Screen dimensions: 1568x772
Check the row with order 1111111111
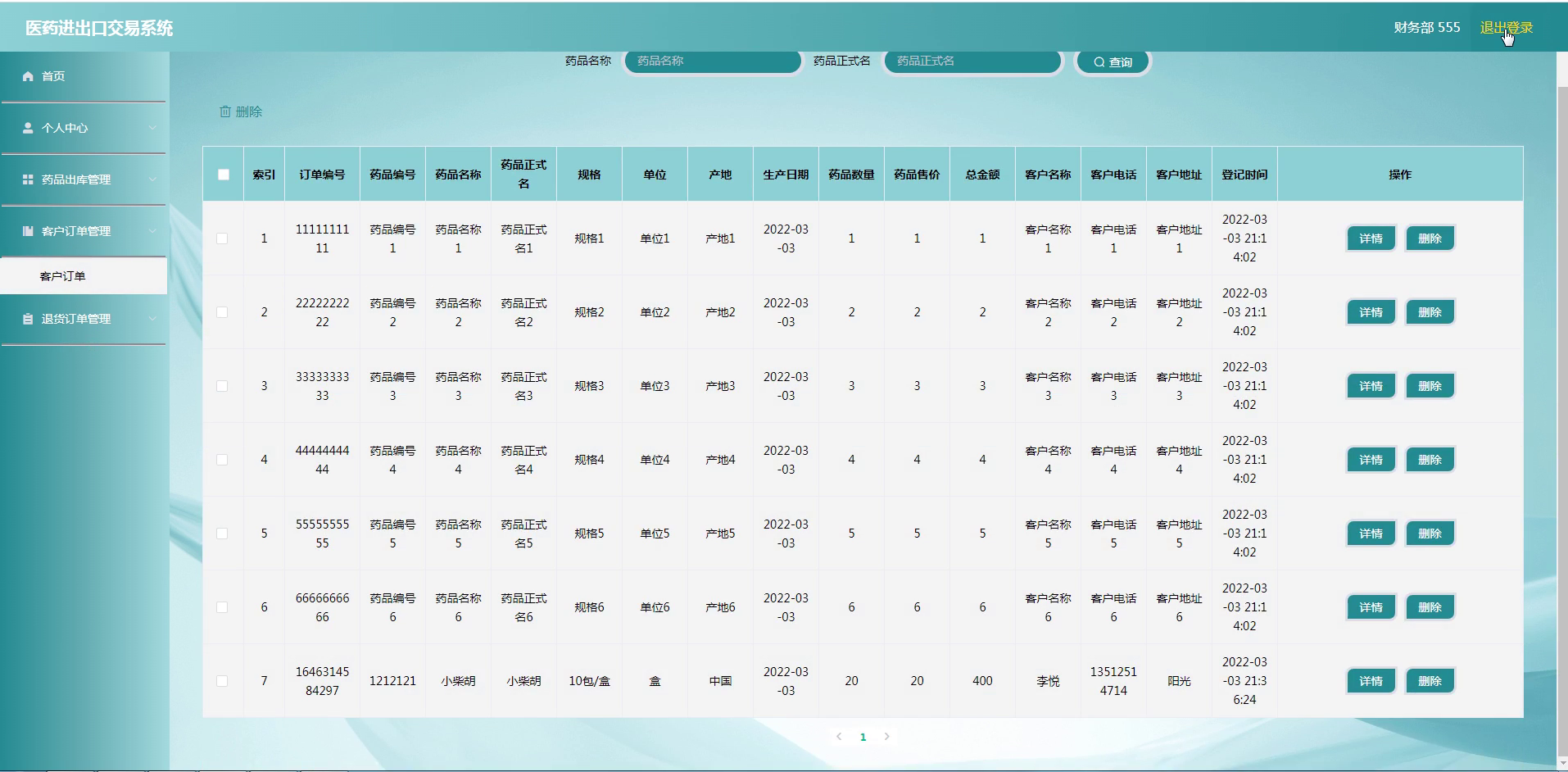[222, 238]
